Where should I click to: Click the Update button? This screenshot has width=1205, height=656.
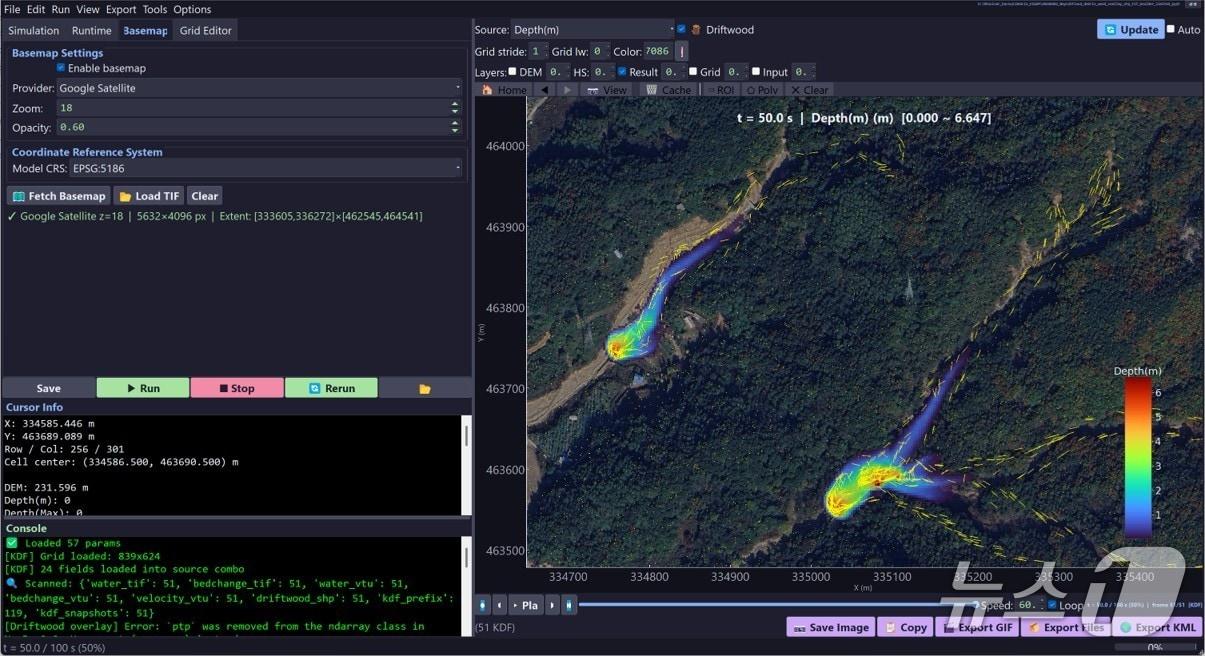pos(1130,30)
